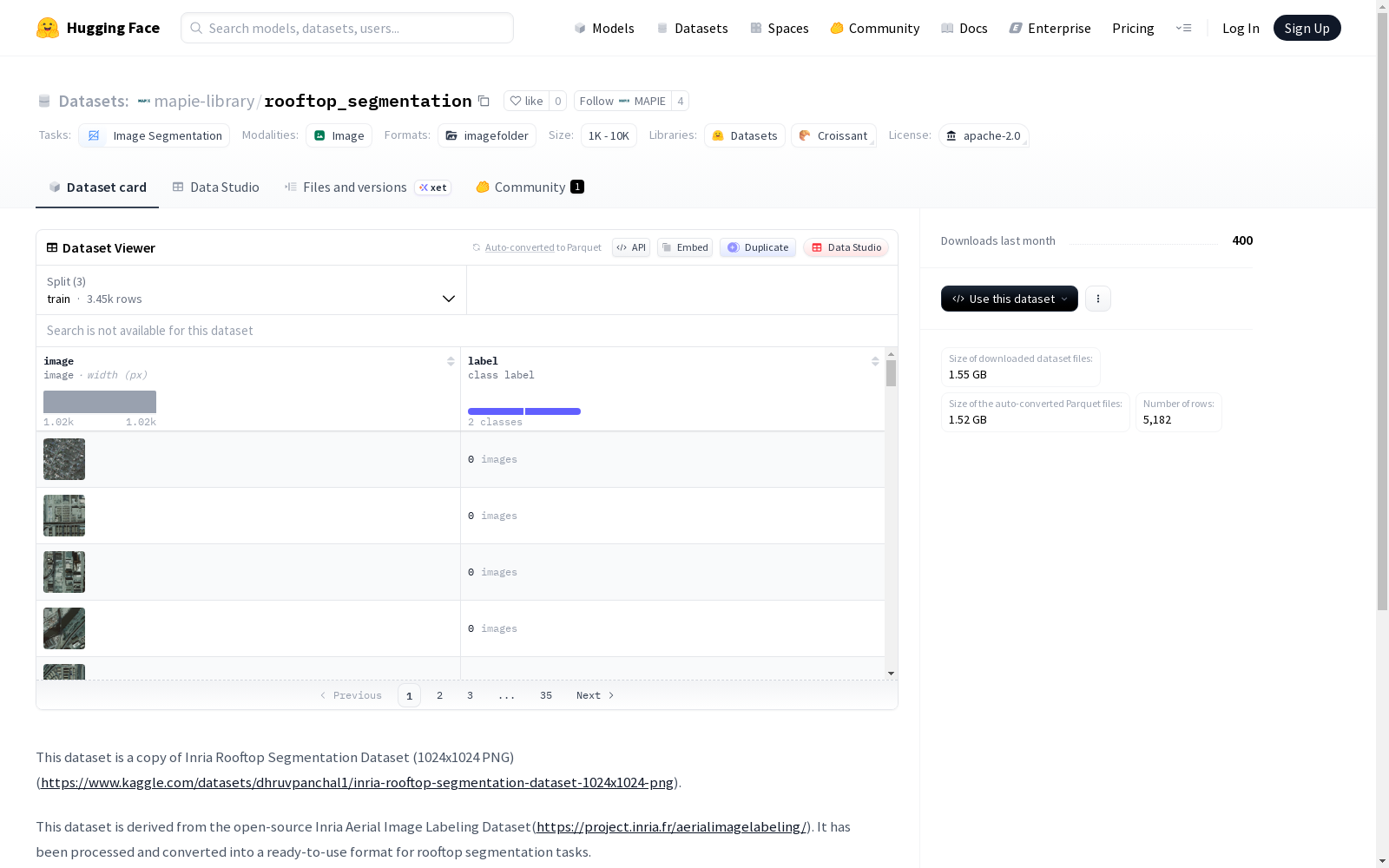Click the imagefolder format tag

pos(487,135)
